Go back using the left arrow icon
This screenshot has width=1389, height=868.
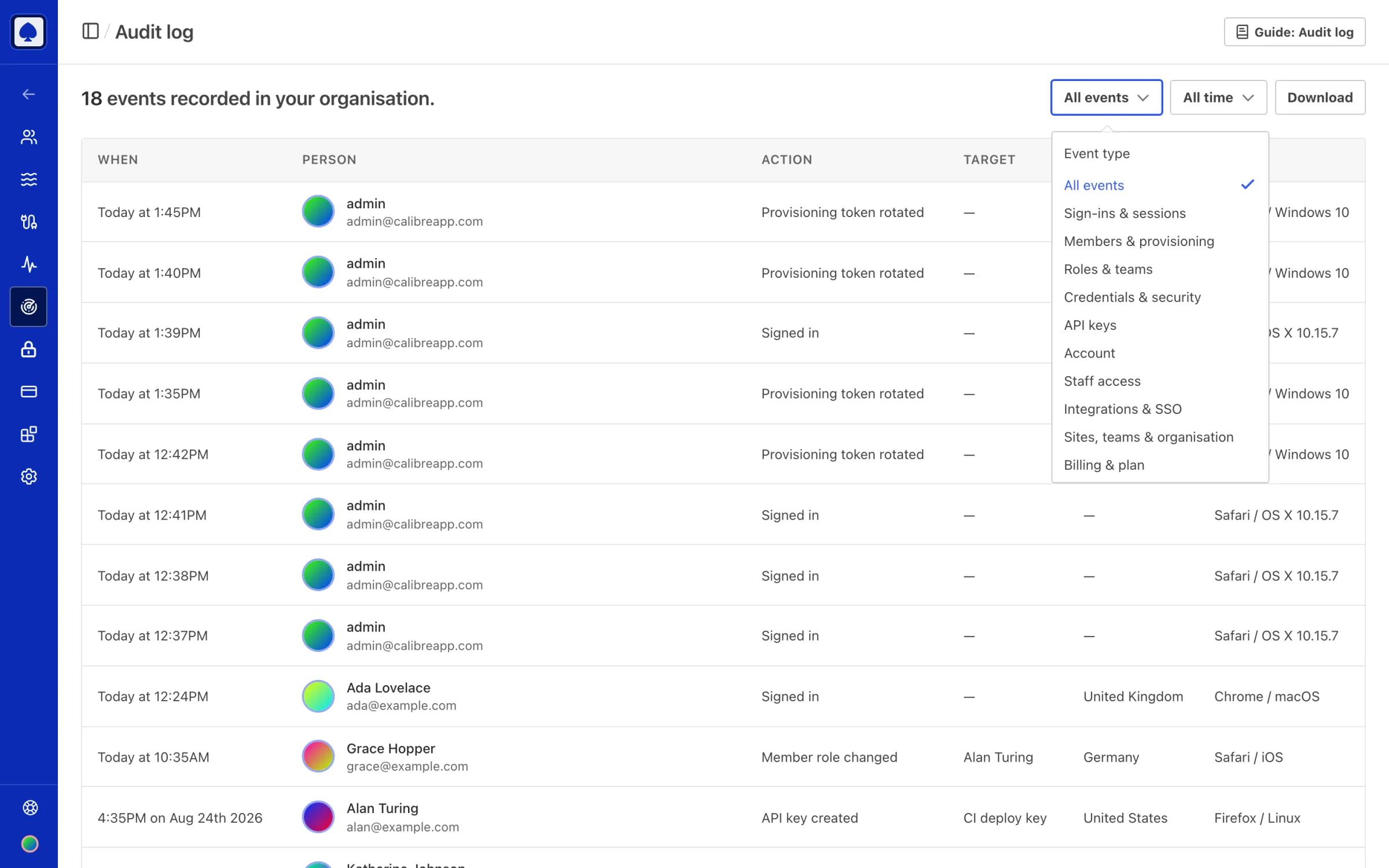coord(28,94)
